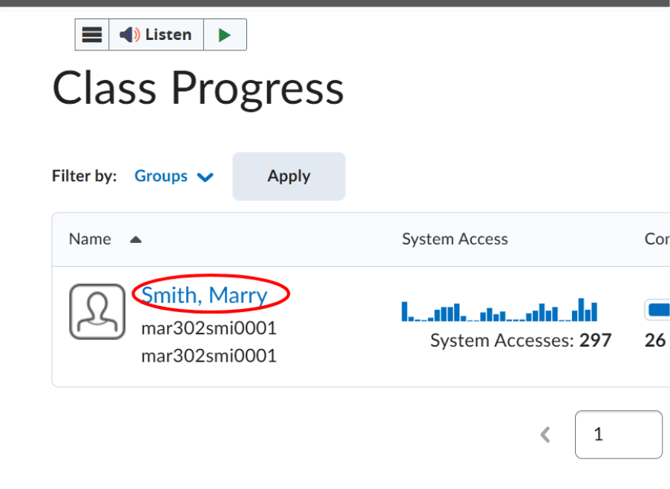670x489 pixels.
Task: Open the ReadSpeaker hamburger menu
Action: coord(92,35)
